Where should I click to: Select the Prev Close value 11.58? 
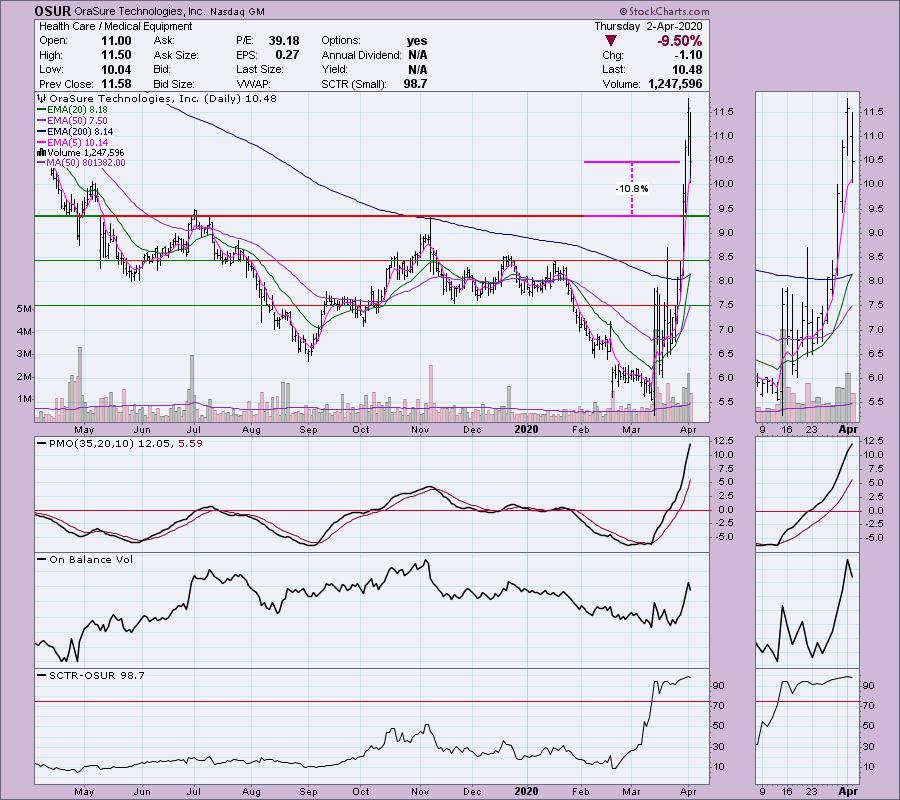117,84
